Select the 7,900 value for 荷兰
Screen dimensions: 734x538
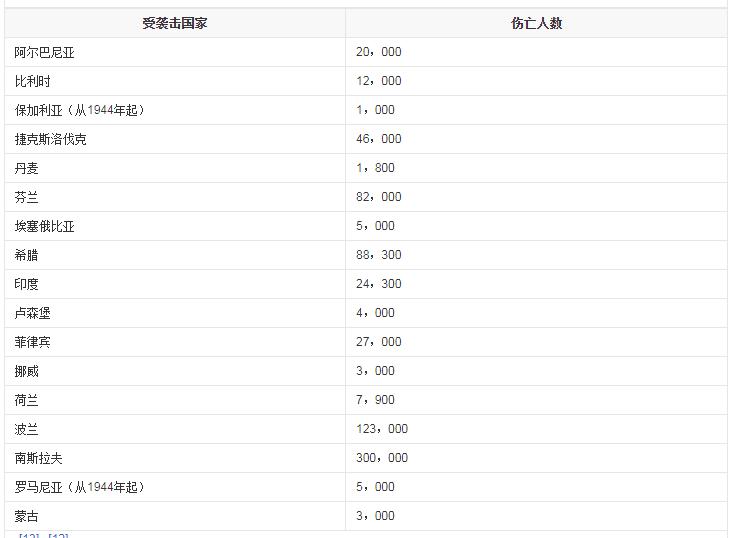click(x=375, y=400)
